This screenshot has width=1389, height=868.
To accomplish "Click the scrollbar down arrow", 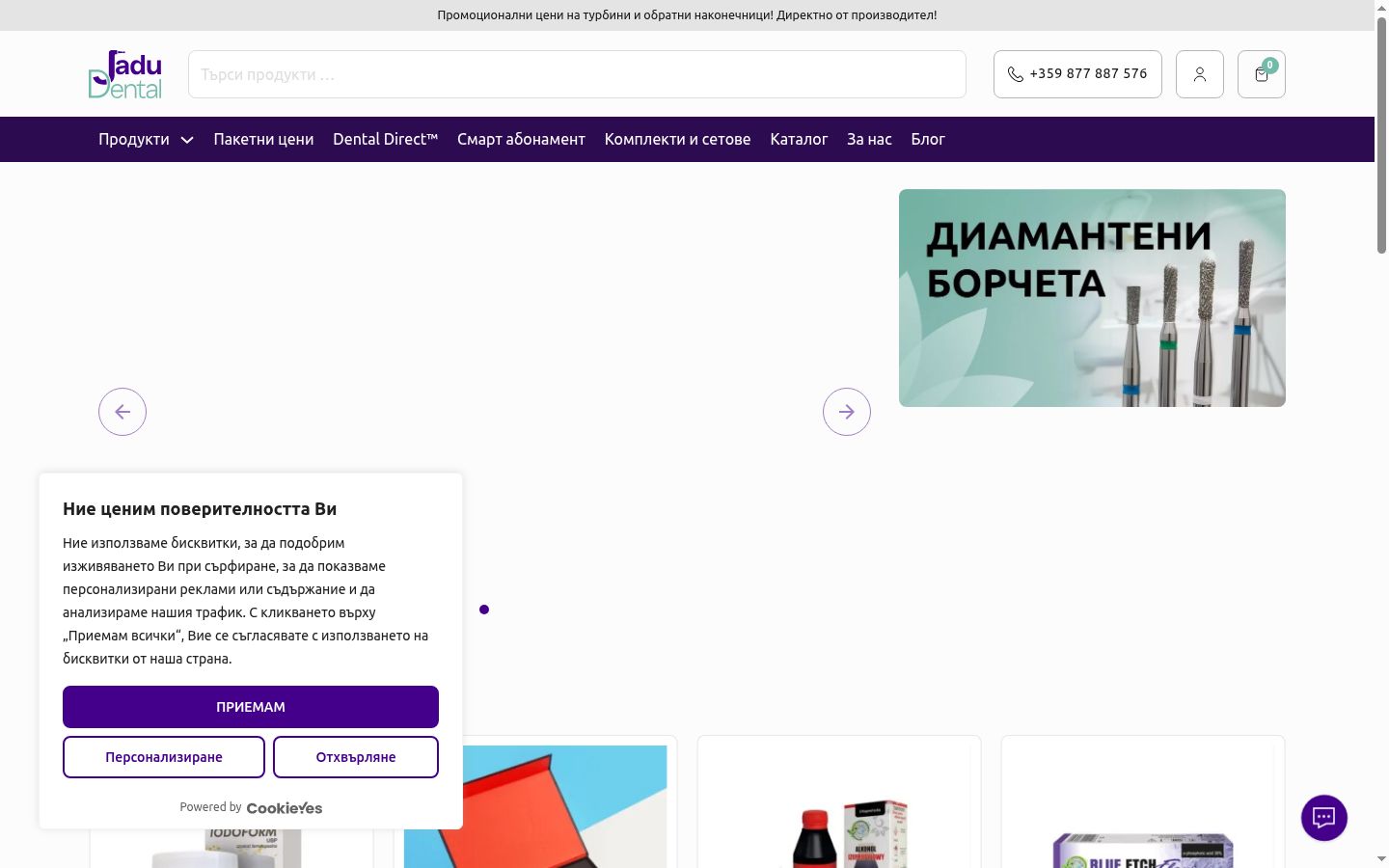I will [x=1381, y=858].
